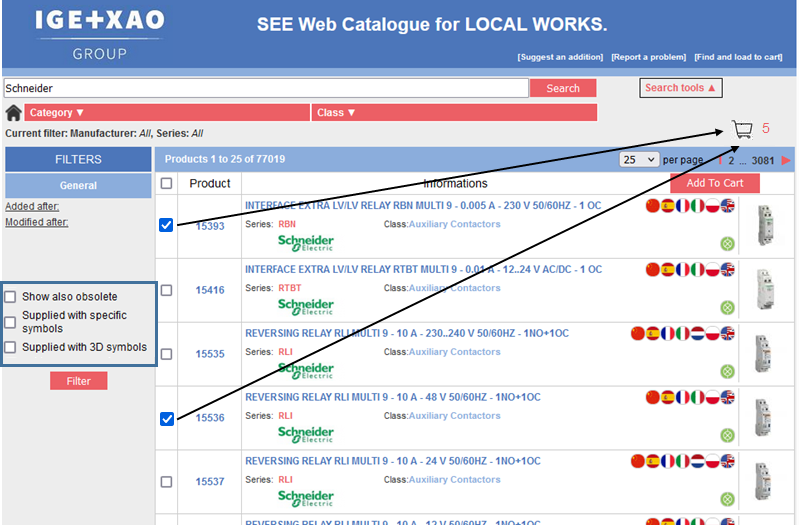
Task: Go to last page 3081
Action: click(763, 161)
